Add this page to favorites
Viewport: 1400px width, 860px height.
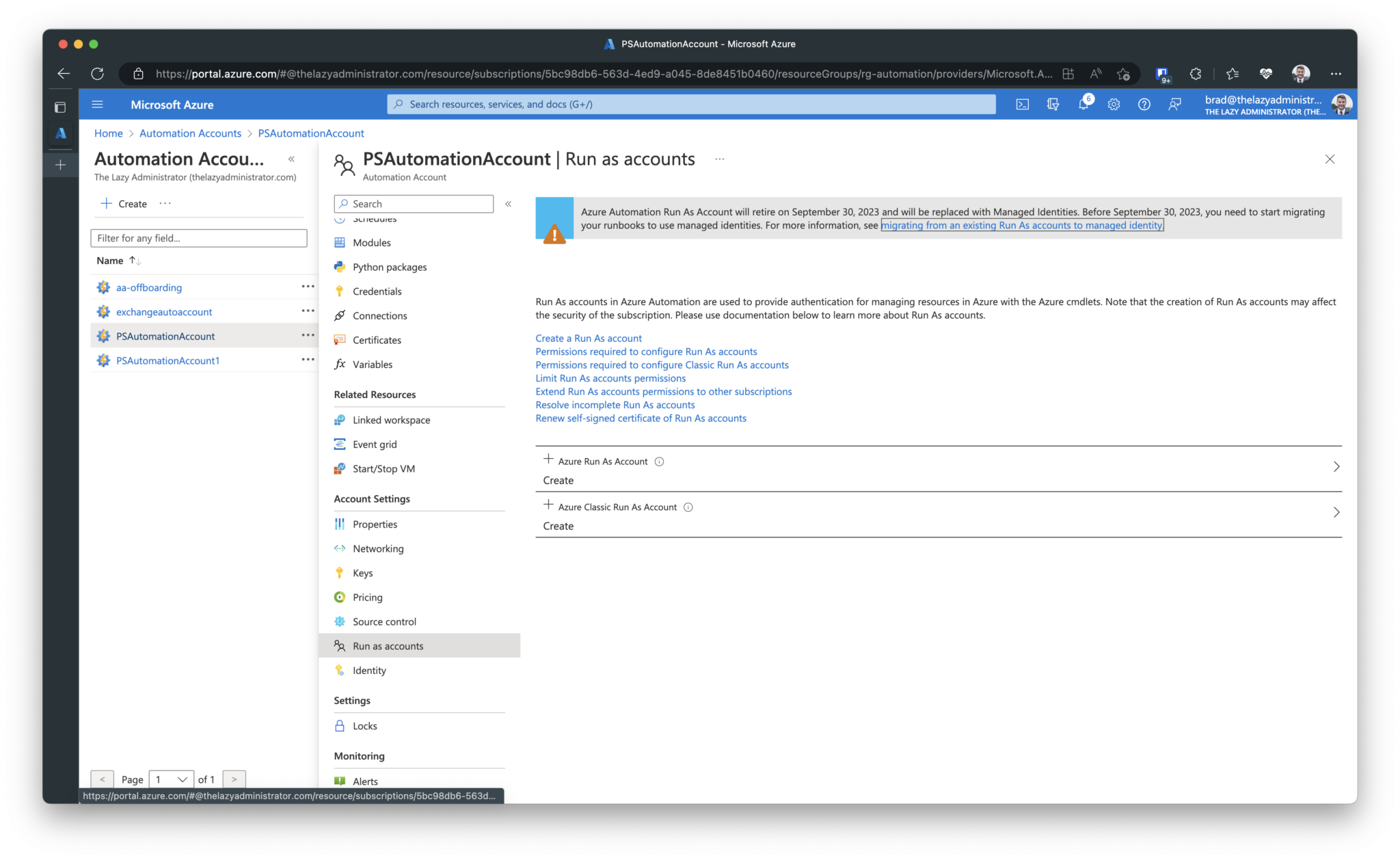pyautogui.click(x=1123, y=74)
